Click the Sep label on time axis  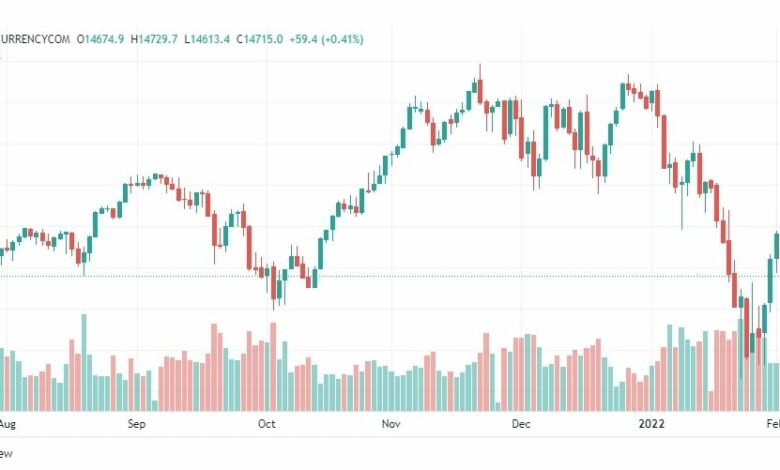136,424
